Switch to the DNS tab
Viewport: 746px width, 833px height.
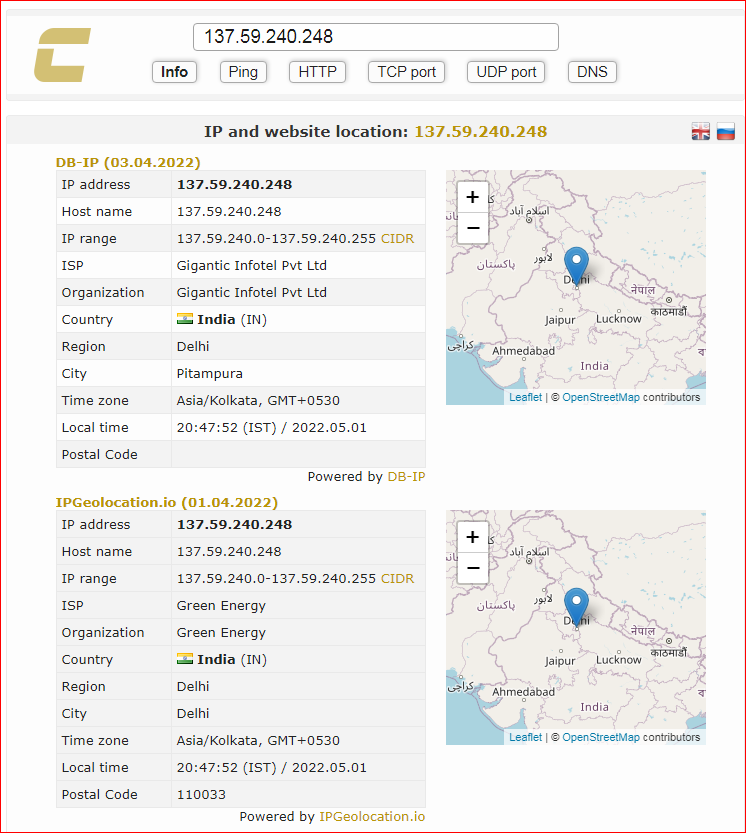coord(592,72)
